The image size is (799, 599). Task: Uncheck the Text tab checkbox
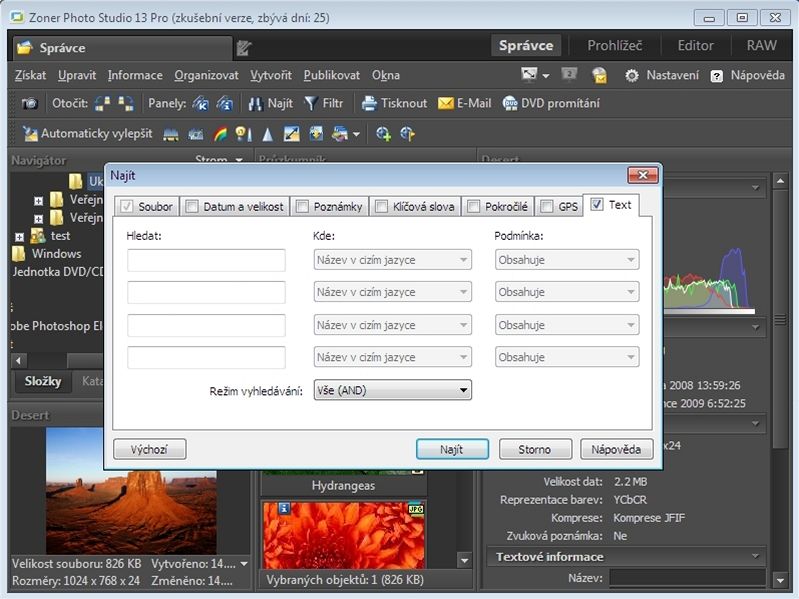[597, 205]
